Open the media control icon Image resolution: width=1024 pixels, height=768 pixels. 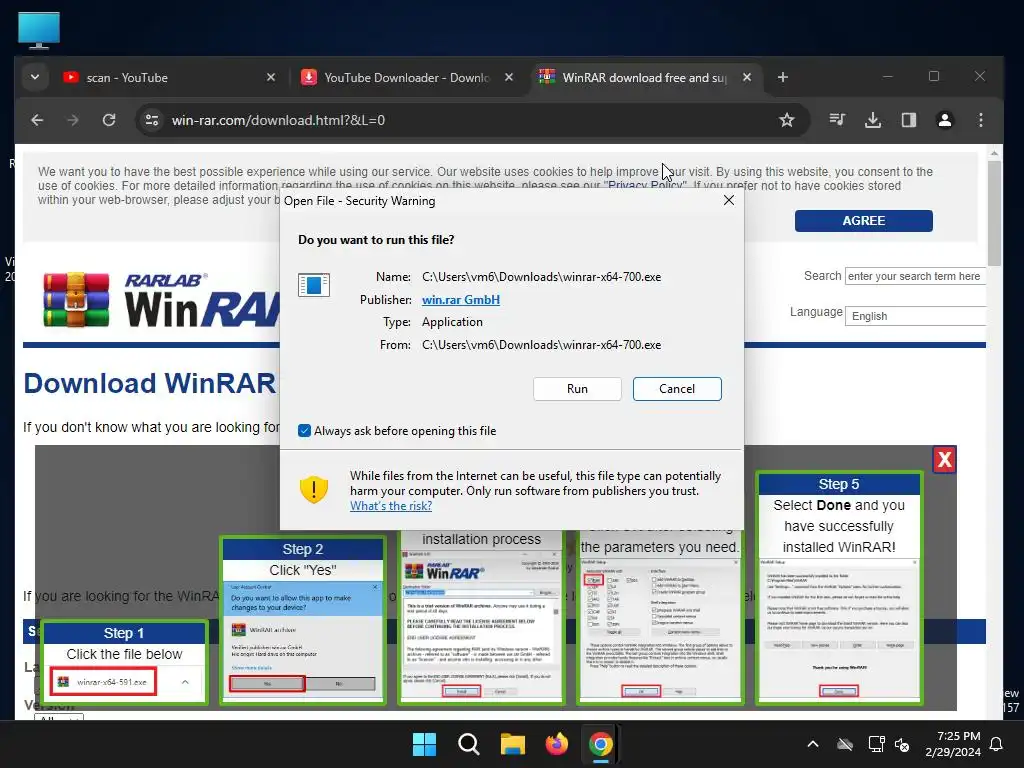click(x=837, y=120)
